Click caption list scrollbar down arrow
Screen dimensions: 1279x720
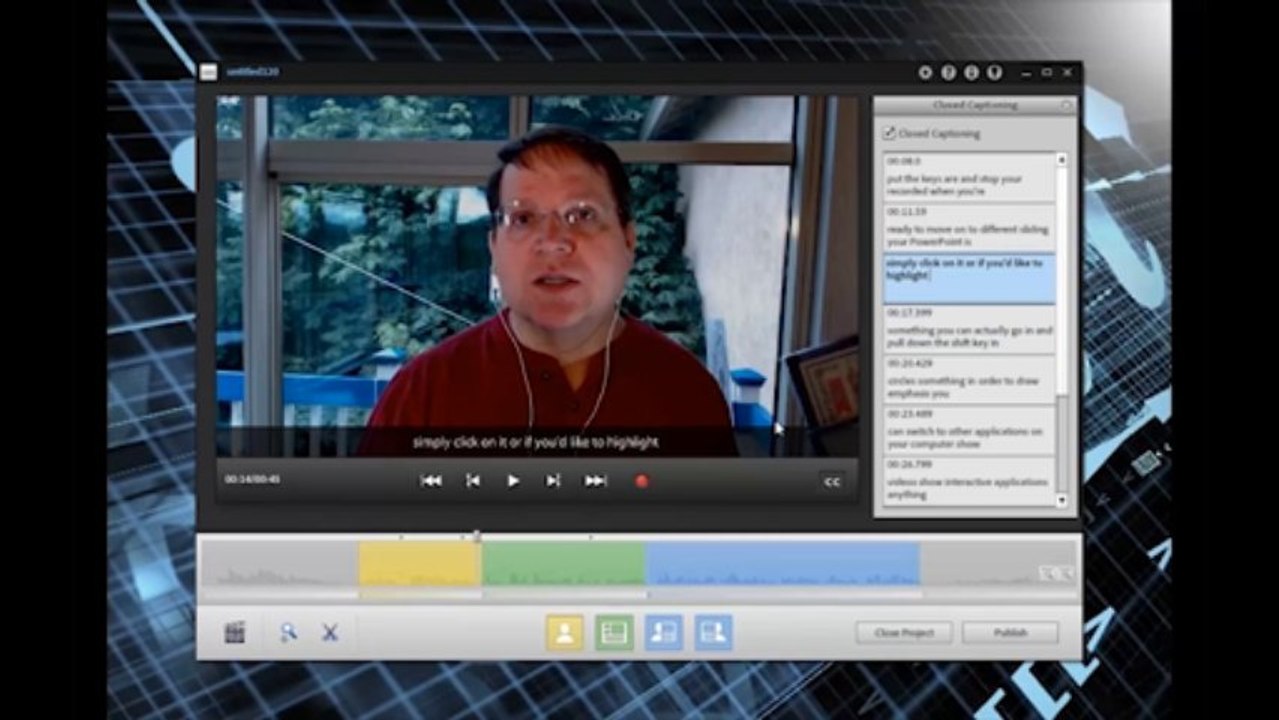1062,500
